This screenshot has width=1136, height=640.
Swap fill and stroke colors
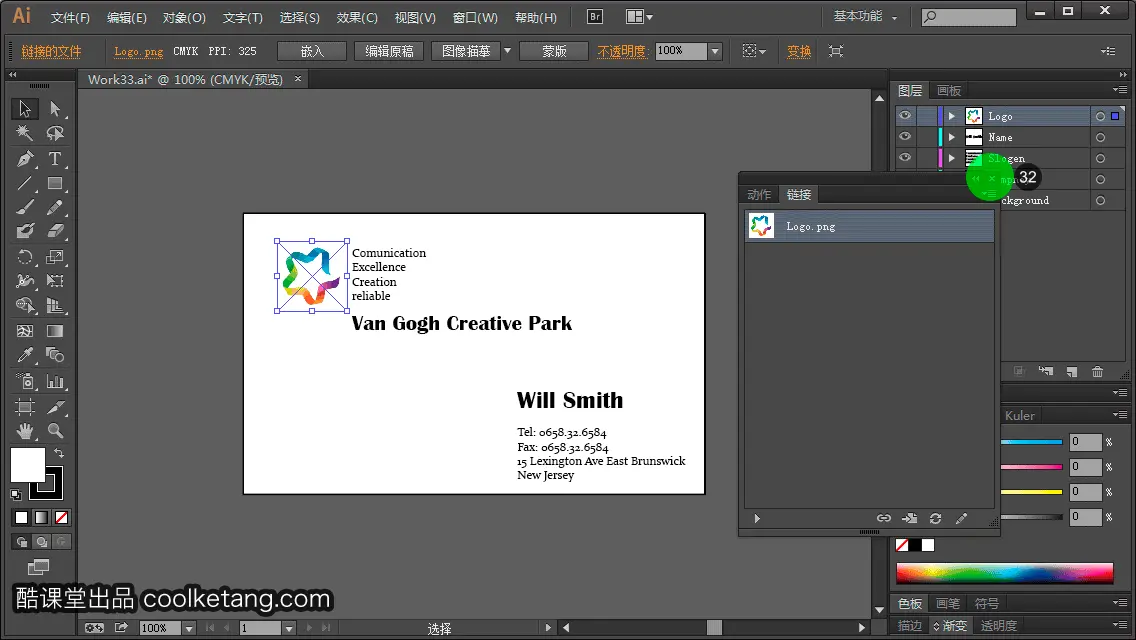coord(59,453)
